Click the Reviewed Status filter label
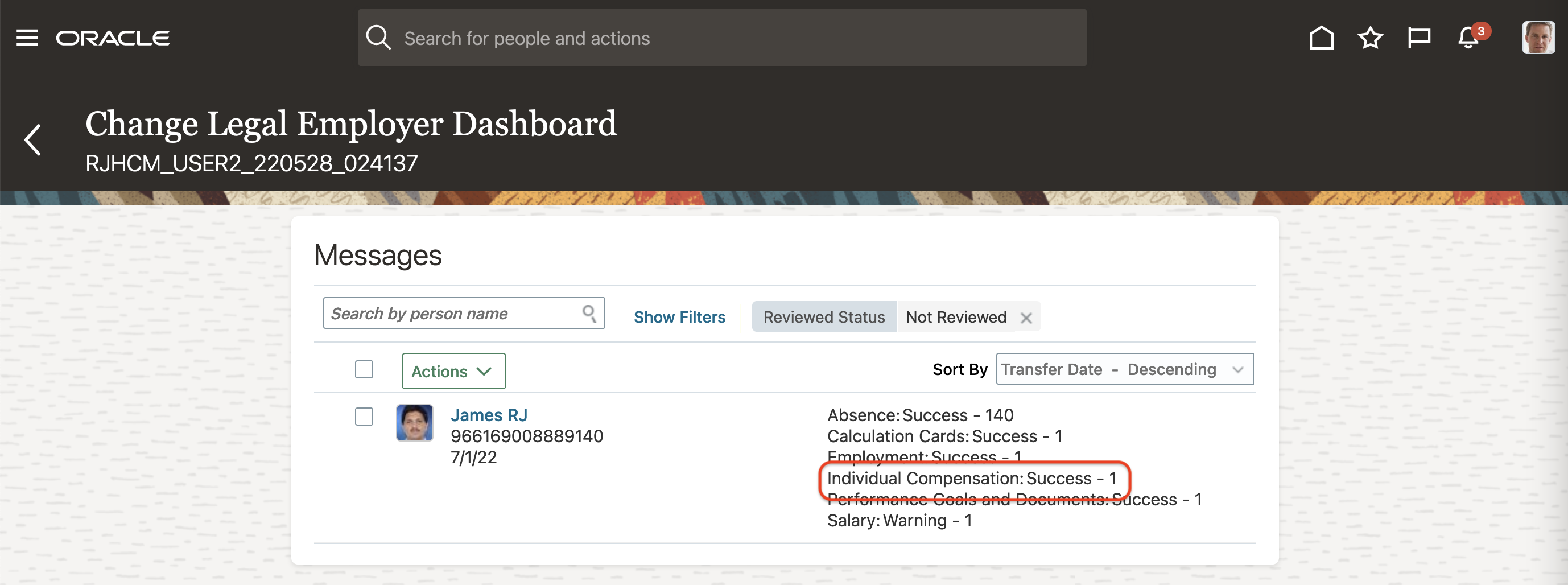Image resolution: width=1568 pixels, height=585 pixels. point(824,317)
